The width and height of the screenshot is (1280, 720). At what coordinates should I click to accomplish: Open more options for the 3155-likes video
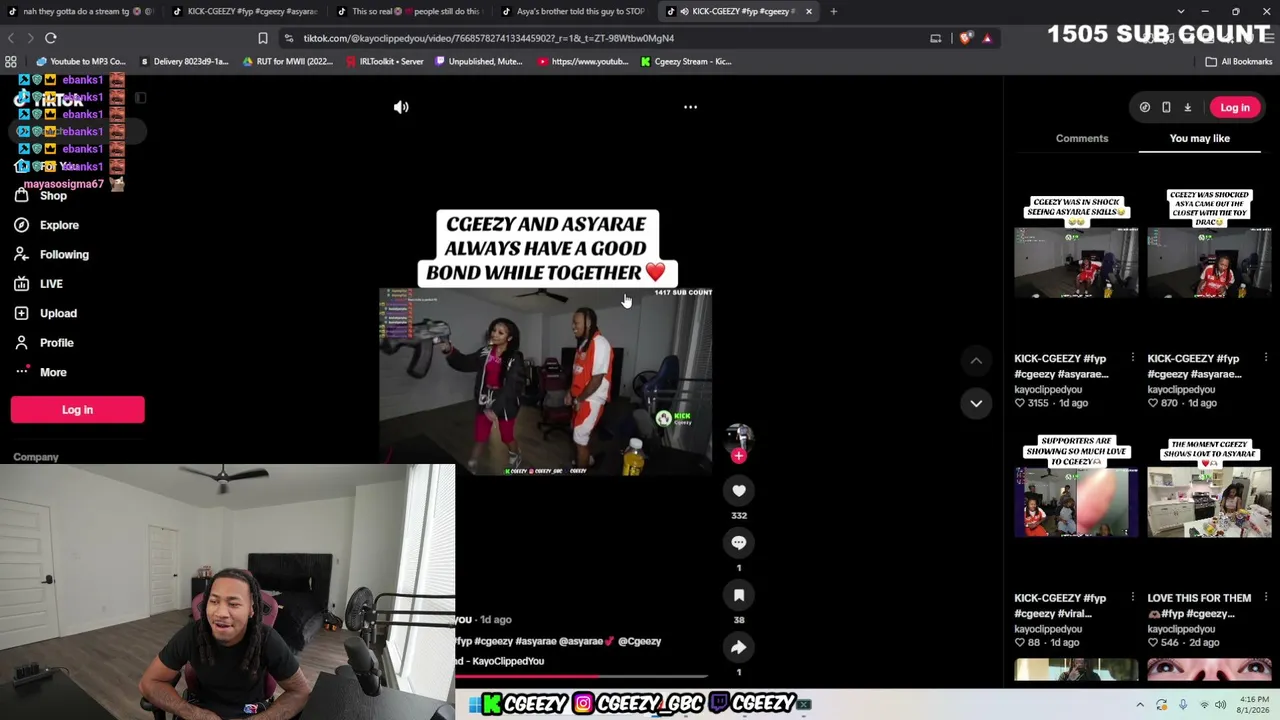tap(1132, 358)
